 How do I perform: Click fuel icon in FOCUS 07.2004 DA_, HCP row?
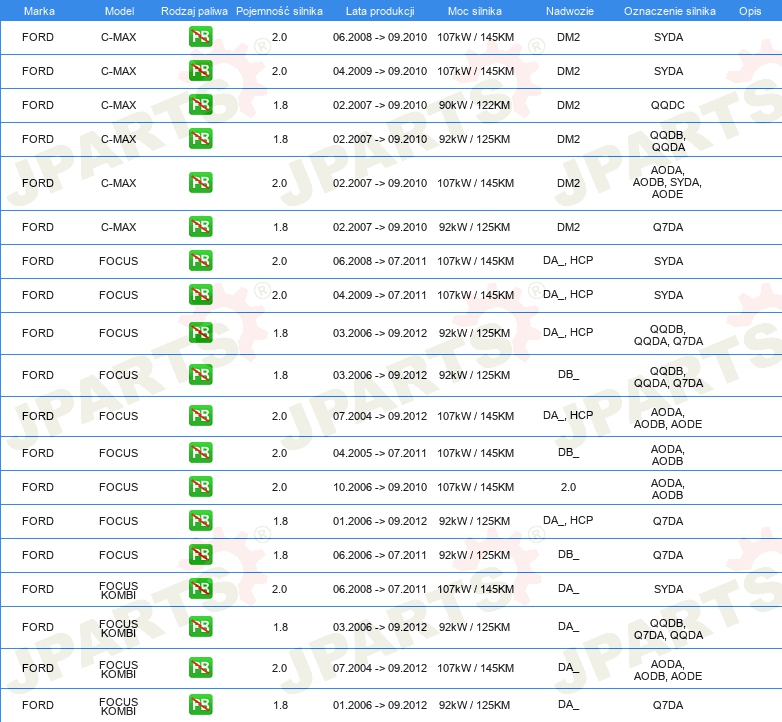point(200,415)
